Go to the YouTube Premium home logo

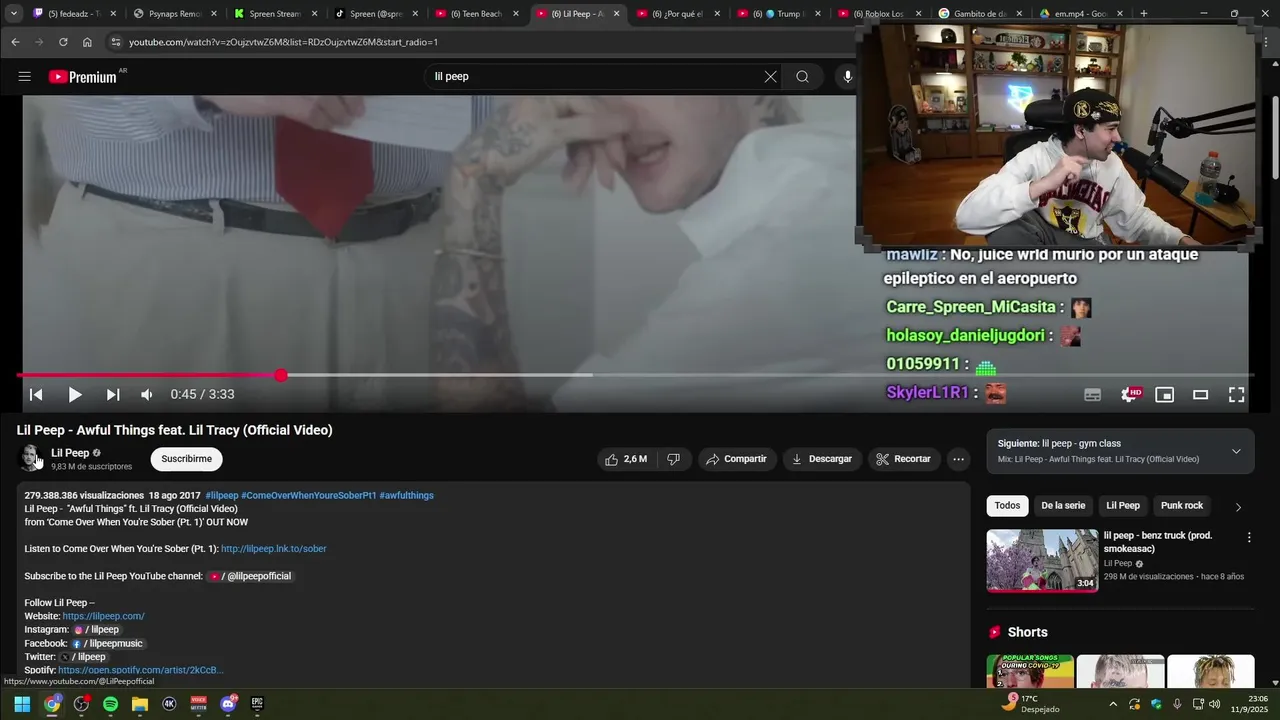83,77
